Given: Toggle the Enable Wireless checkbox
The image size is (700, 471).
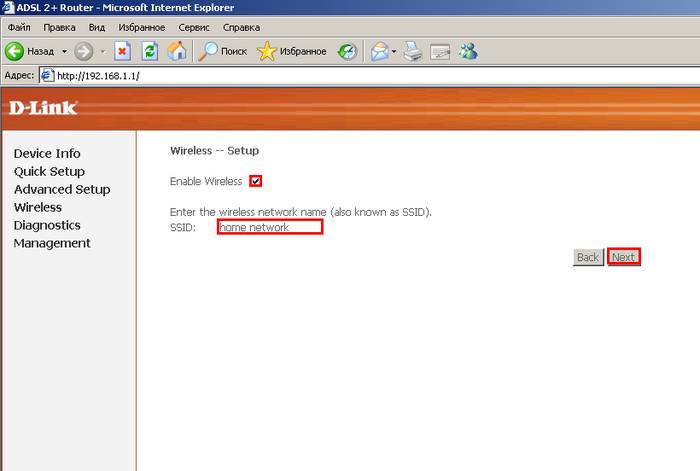Looking at the screenshot, I should [256, 181].
